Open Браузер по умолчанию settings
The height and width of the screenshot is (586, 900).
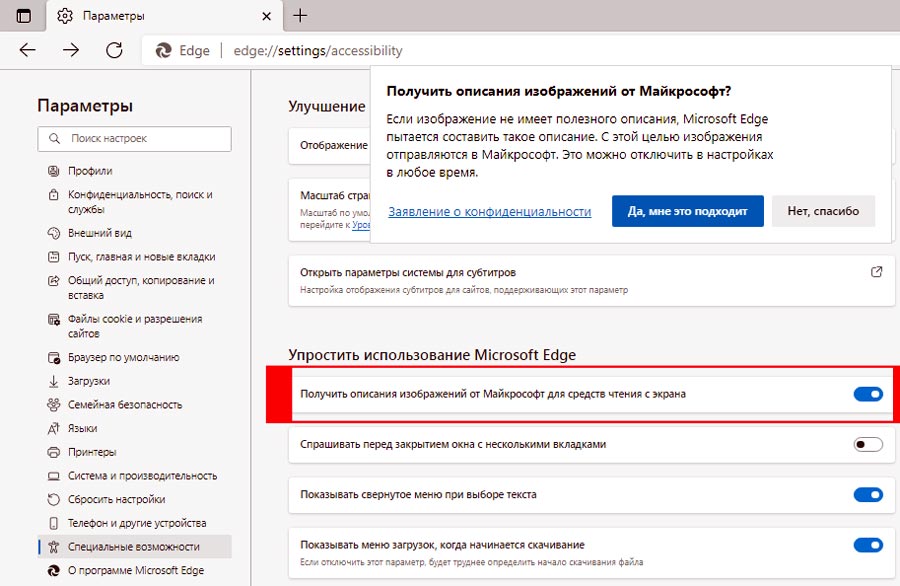pos(123,358)
